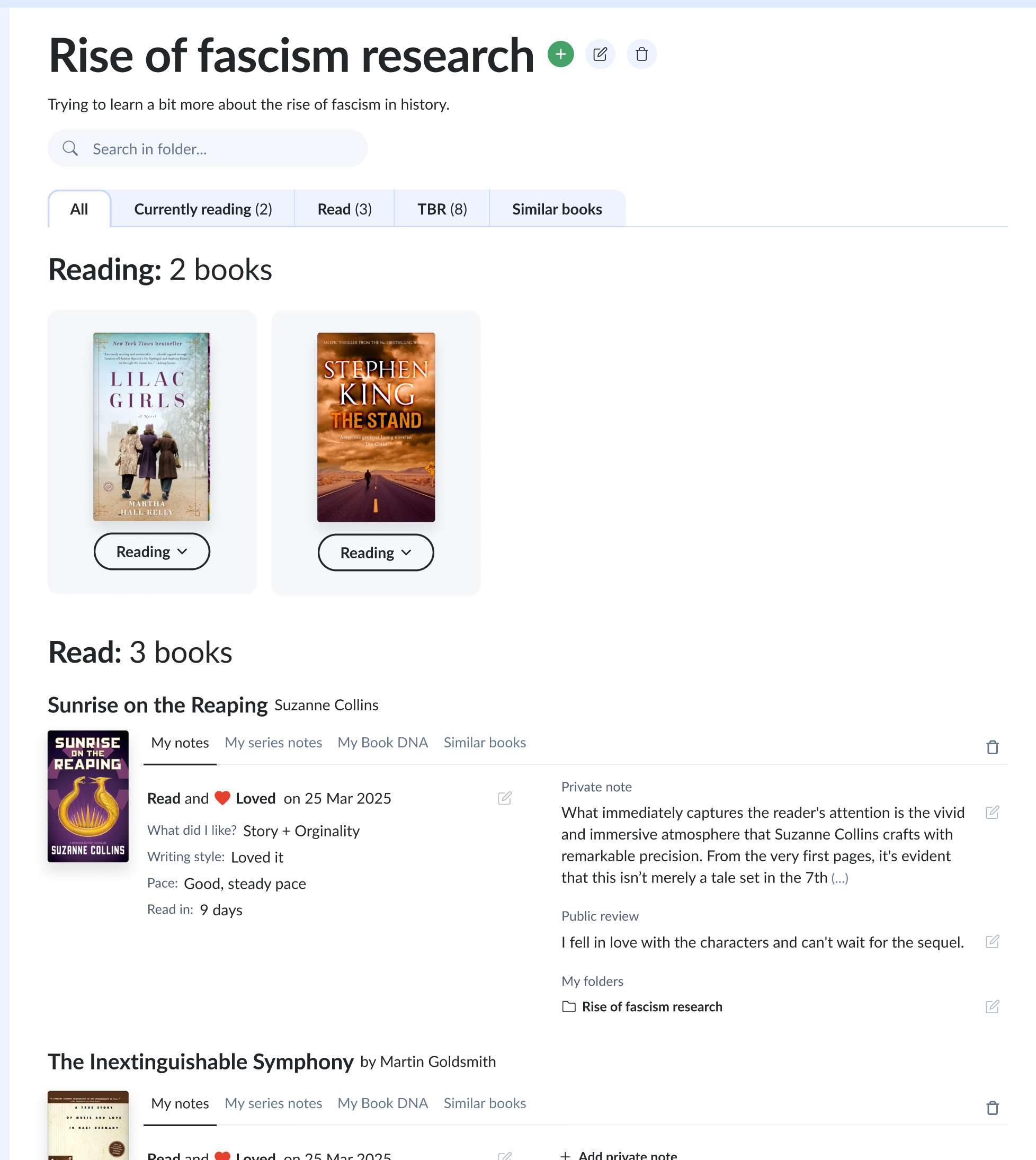Open the Lilac Girls book cover
Screen dimensions: 1036x1160
(x=152, y=427)
